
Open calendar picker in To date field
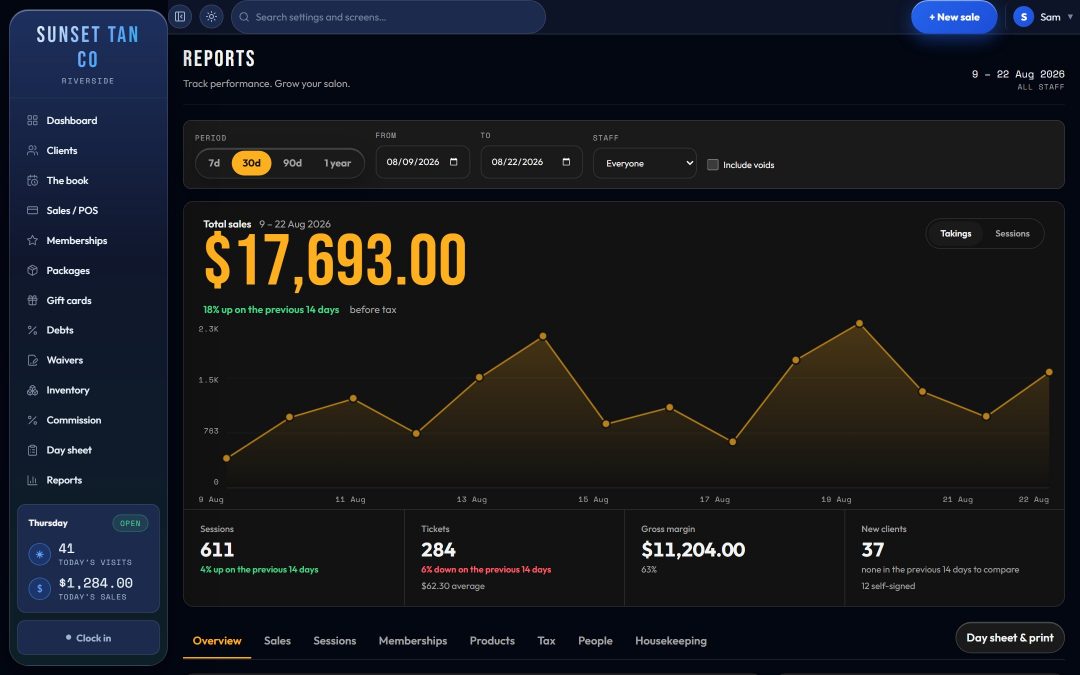coord(566,162)
